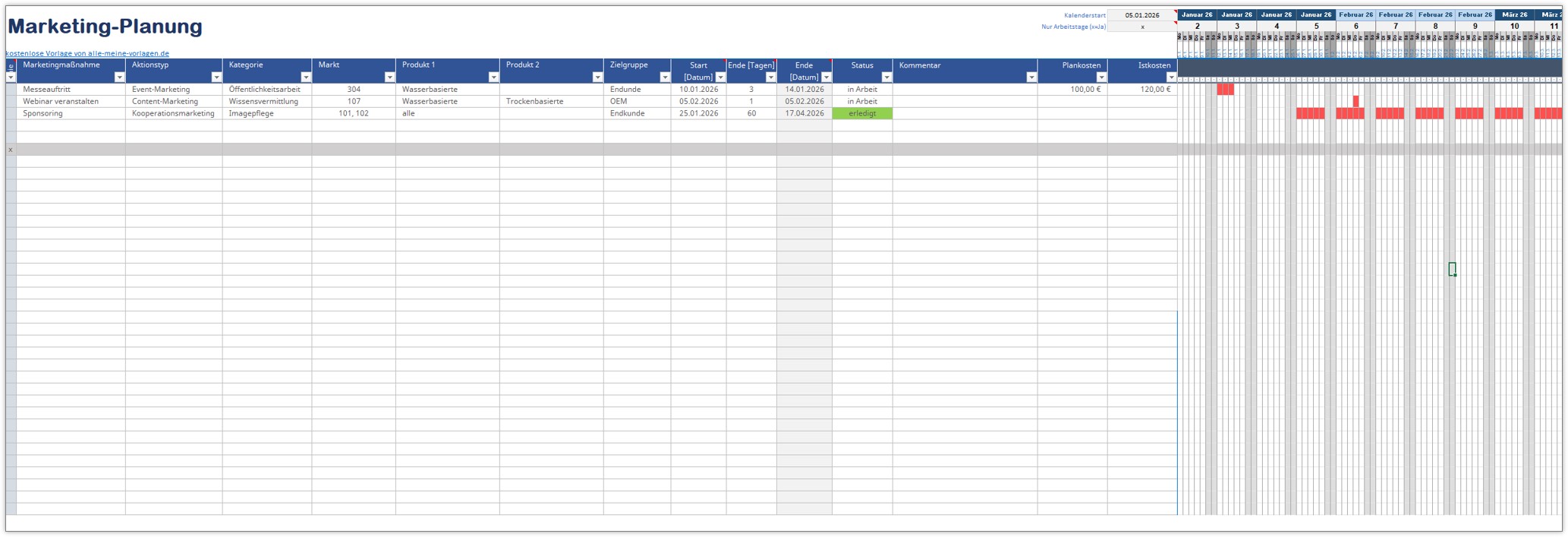1568x537 pixels.
Task: Select the Kalenderstart date field 05.01.2026
Action: pyautogui.click(x=1142, y=15)
